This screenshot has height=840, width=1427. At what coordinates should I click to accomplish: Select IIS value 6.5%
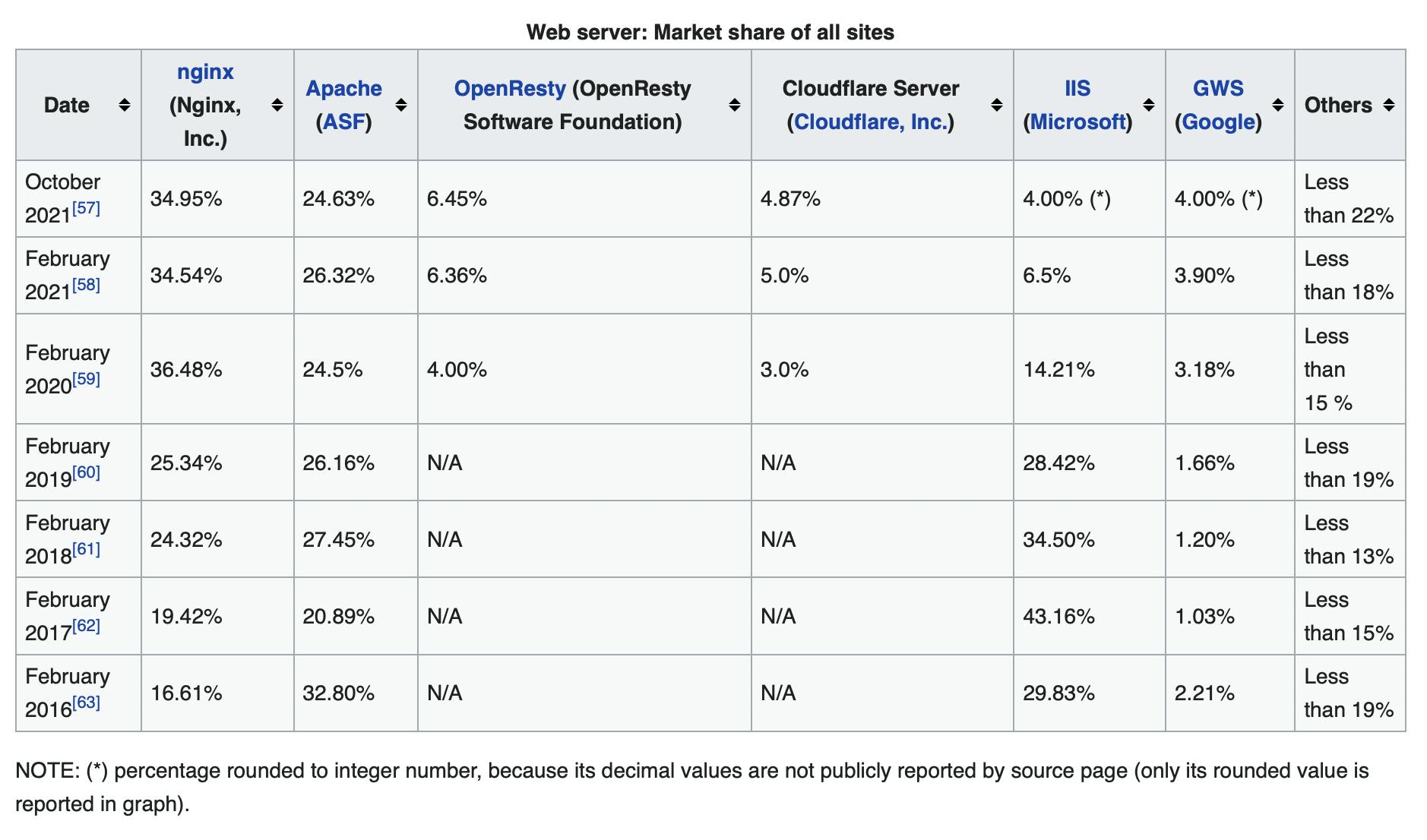click(x=1046, y=276)
